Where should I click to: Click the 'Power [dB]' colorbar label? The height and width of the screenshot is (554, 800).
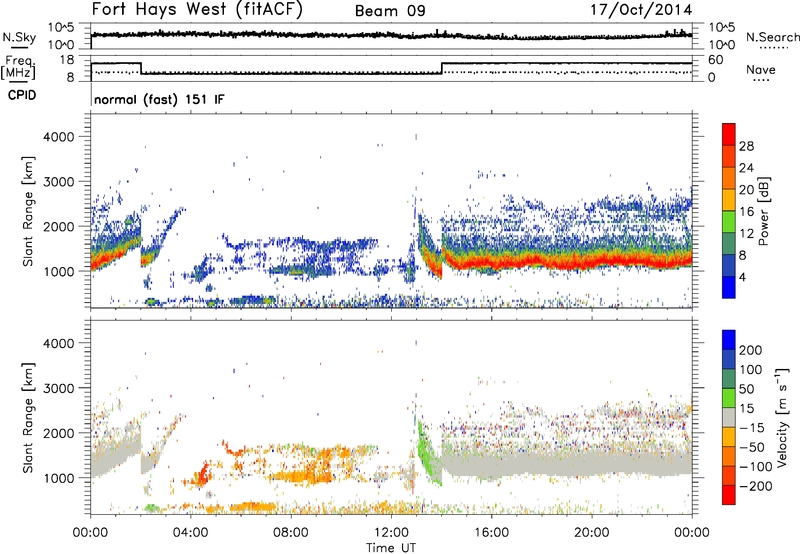(764, 211)
